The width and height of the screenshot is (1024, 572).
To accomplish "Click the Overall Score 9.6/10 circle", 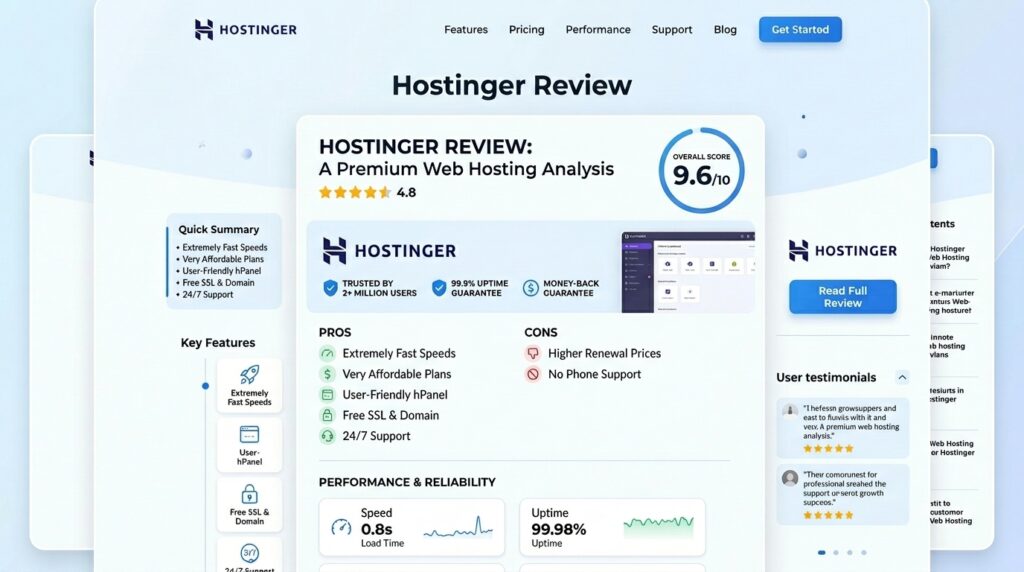I will click(x=701, y=170).
